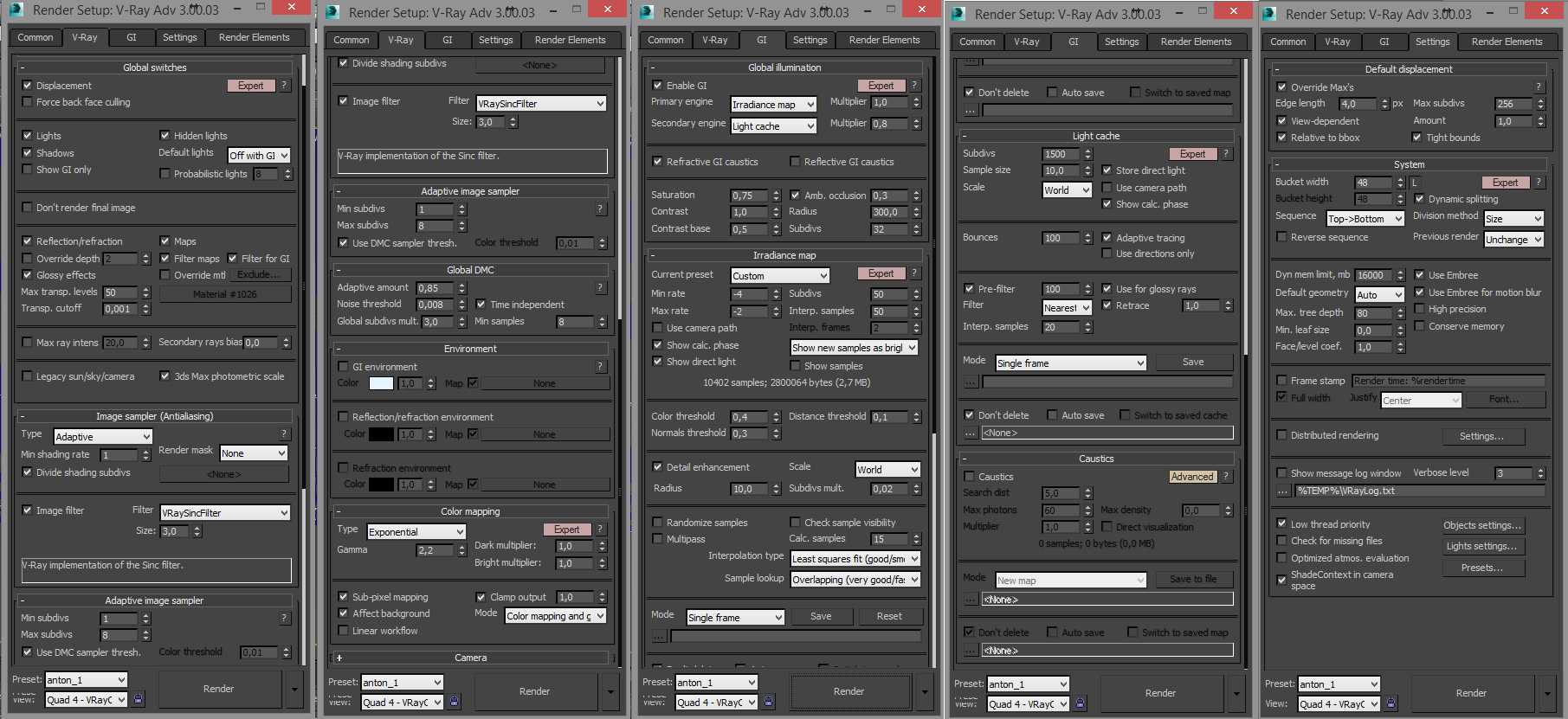Toggle the view lock in the System settings window
Screen dimensions: 1568x719
pyautogui.click(x=1391, y=703)
